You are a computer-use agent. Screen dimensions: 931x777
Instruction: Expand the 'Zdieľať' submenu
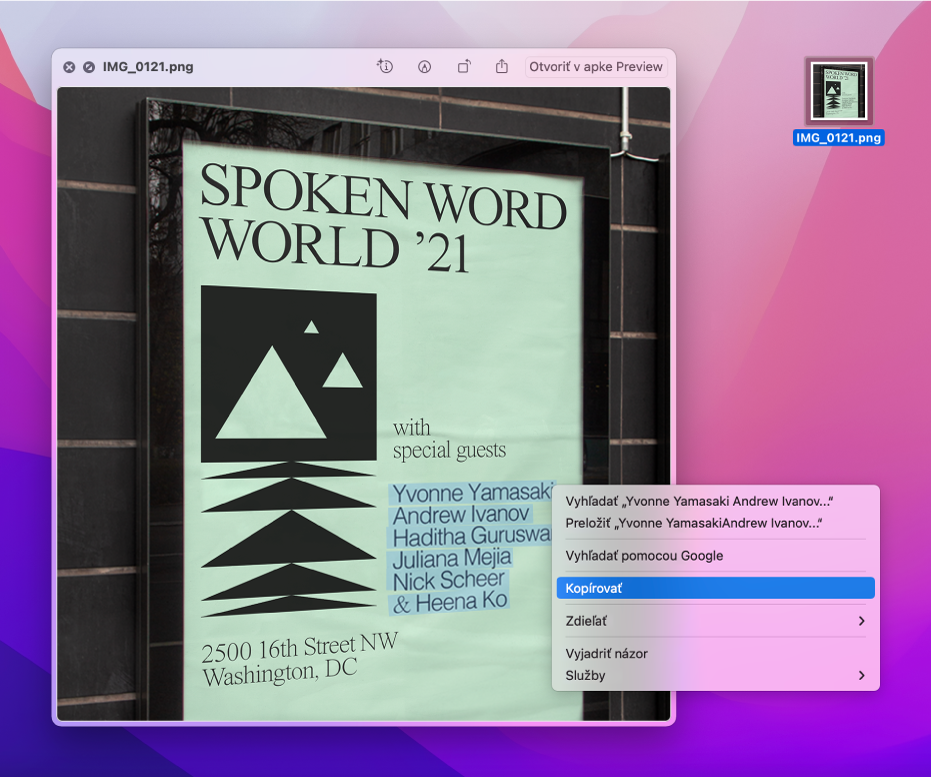pos(715,621)
